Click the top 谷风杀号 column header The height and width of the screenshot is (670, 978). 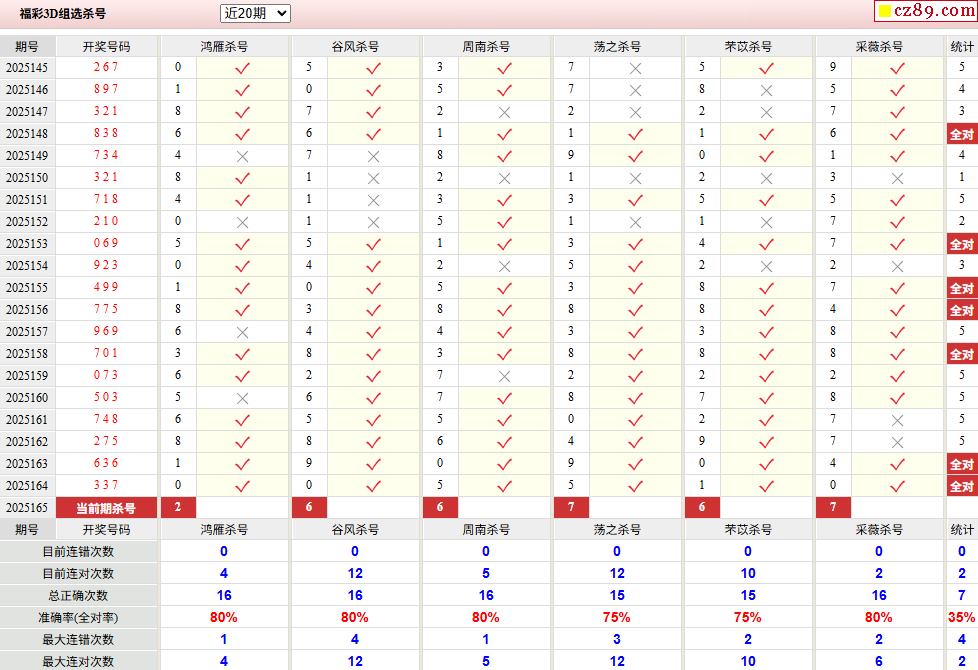pyautogui.click(x=356, y=46)
